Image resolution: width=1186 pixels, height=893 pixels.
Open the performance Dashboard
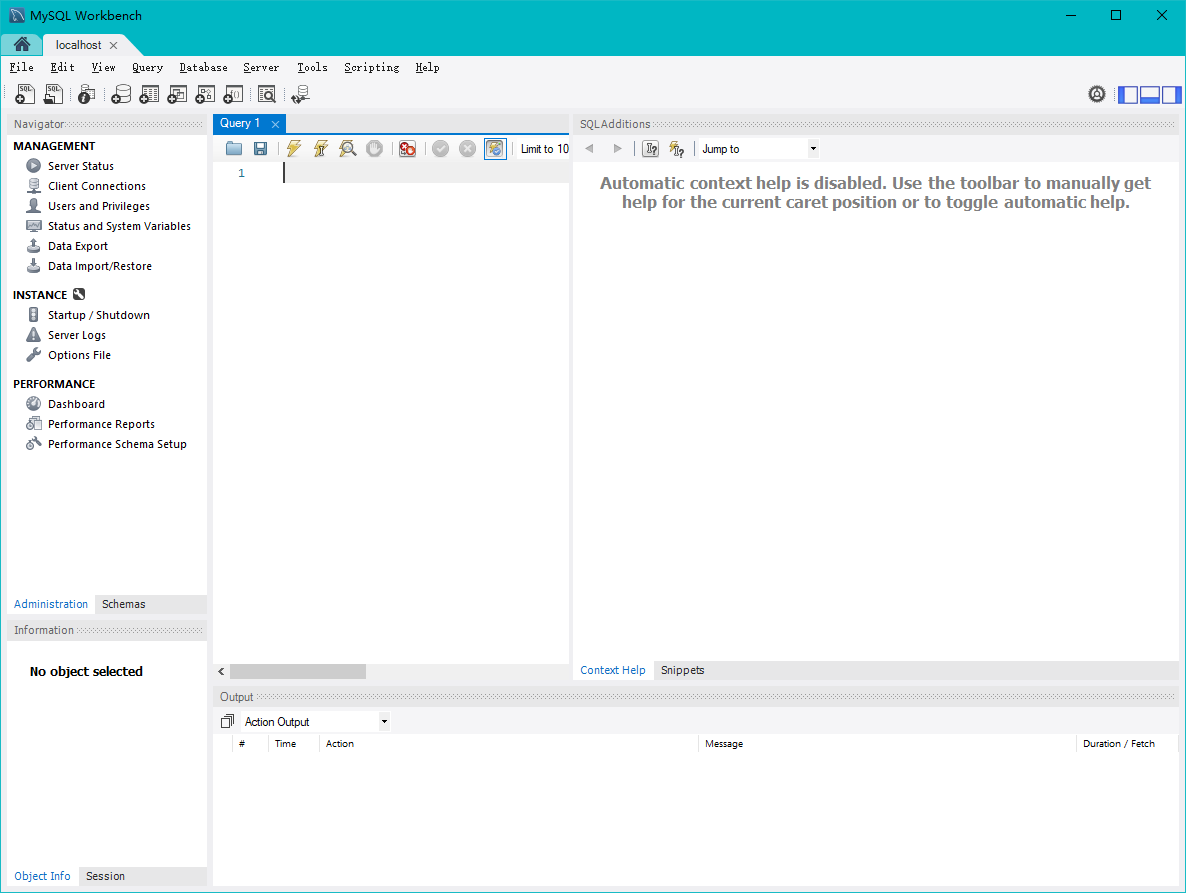click(x=76, y=404)
